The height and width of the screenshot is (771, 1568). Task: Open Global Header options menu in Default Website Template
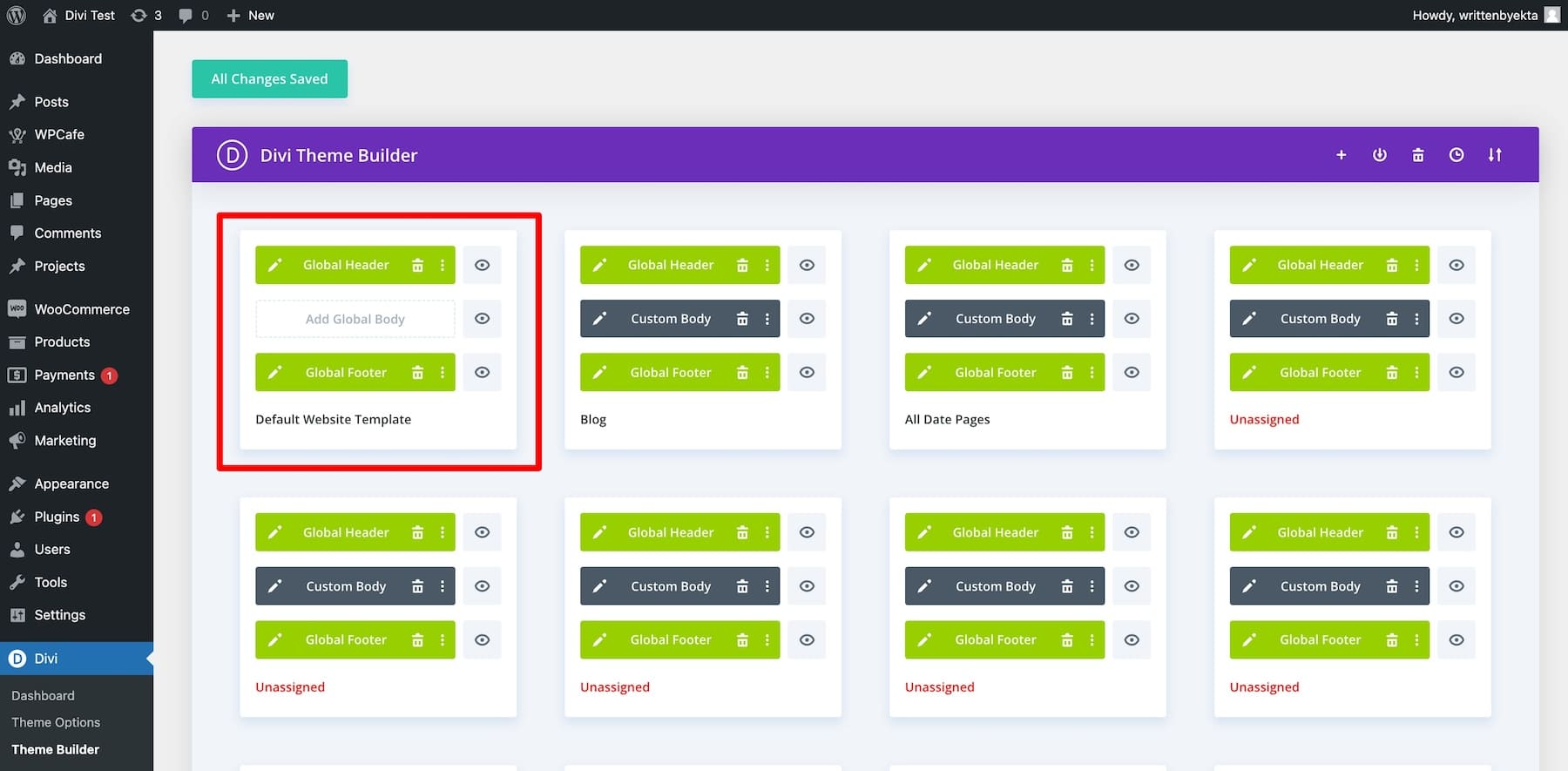pyautogui.click(x=443, y=265)
